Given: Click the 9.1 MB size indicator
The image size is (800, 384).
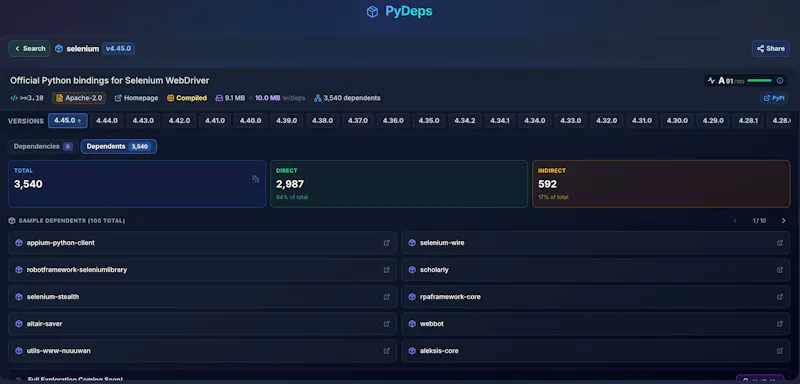Looking at the screenshot, I should pyautogui.click(x=230, y=98).
